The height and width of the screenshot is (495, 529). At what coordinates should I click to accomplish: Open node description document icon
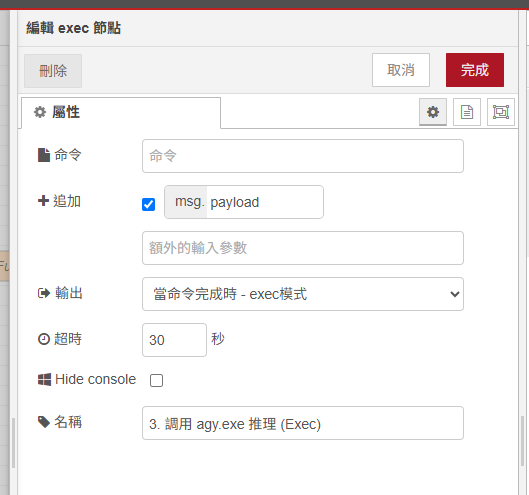point(467,112)
